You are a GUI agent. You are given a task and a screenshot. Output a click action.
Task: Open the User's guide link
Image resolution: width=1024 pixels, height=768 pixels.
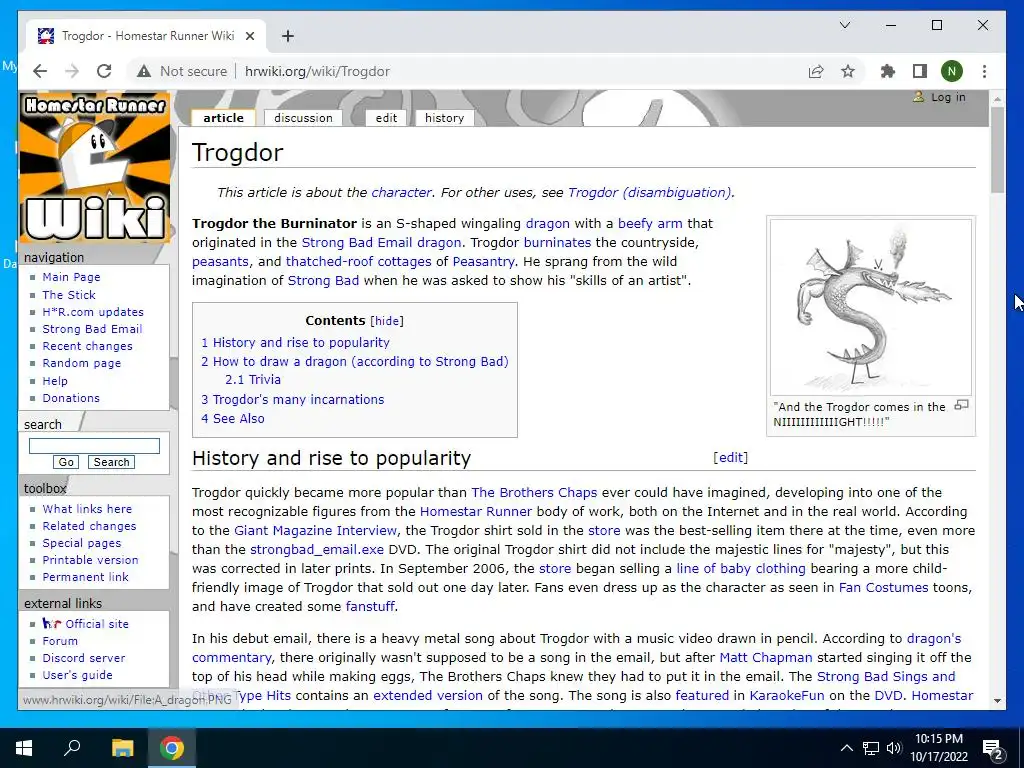pos(77,675)
